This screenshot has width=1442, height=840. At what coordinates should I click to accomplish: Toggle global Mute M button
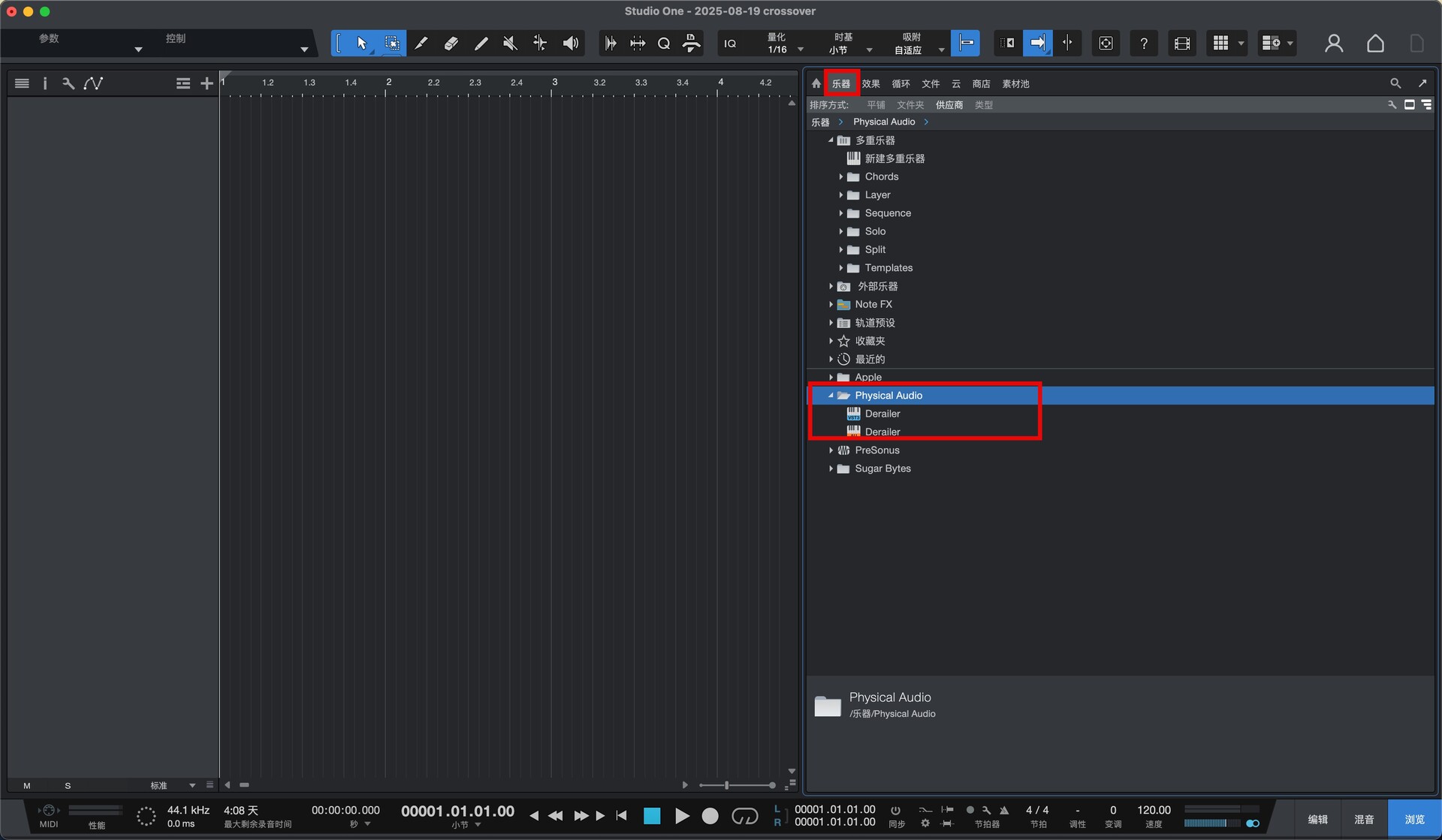[27, 786]
